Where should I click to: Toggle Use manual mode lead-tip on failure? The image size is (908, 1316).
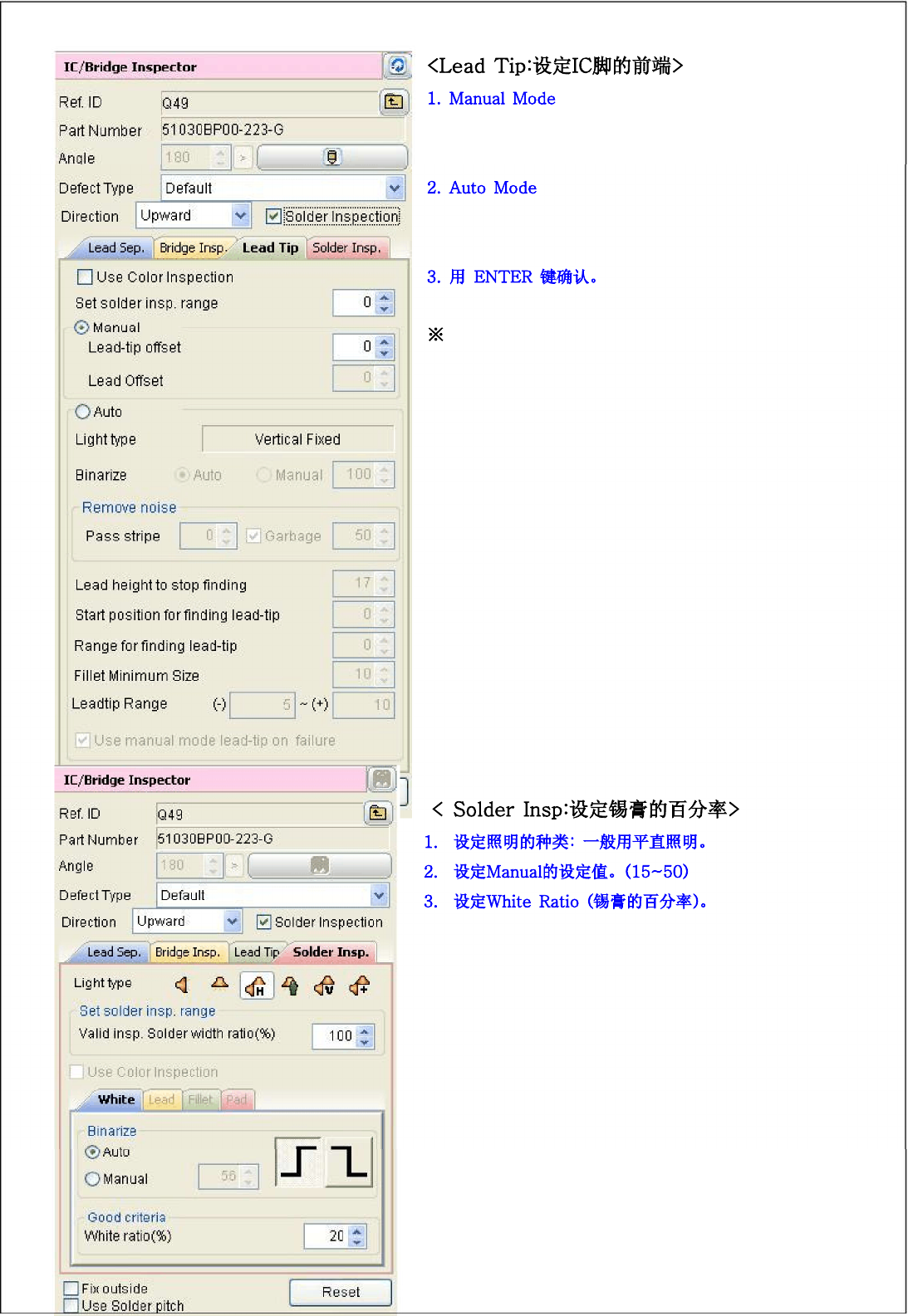pyautogui.click(x=82, y=740)
